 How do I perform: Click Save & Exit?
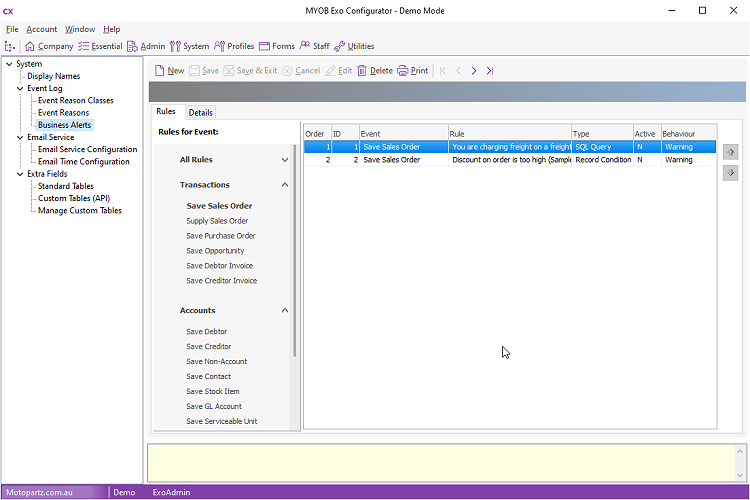point(251,71)
